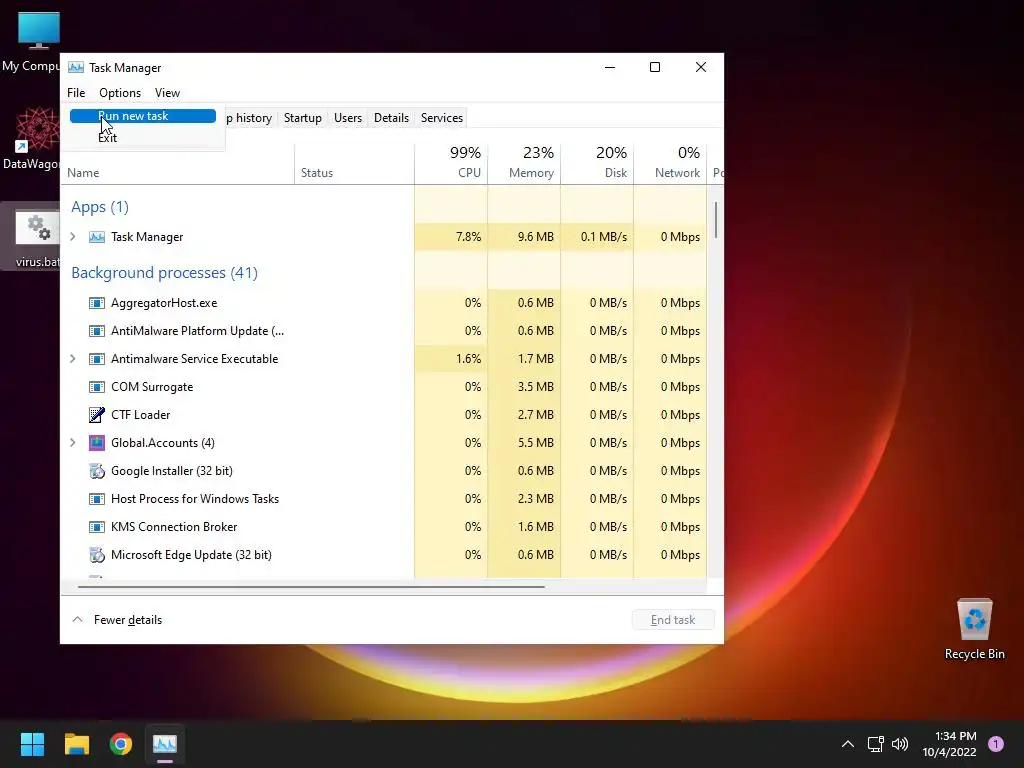Show hidden system tray icons
Image resolution: width=1024 pixels, height=768 pixels.
848,744
